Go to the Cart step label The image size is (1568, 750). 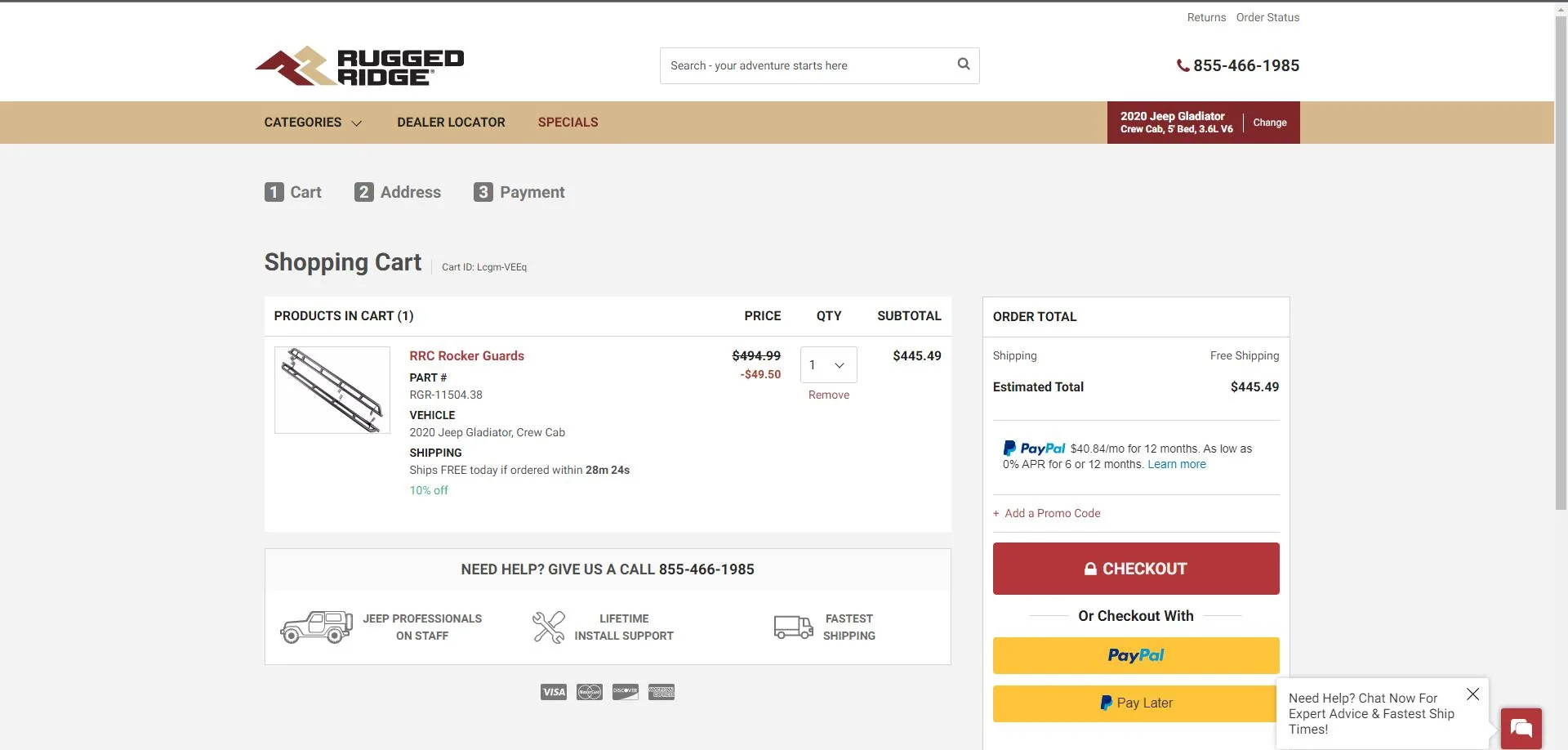(306, 192)
